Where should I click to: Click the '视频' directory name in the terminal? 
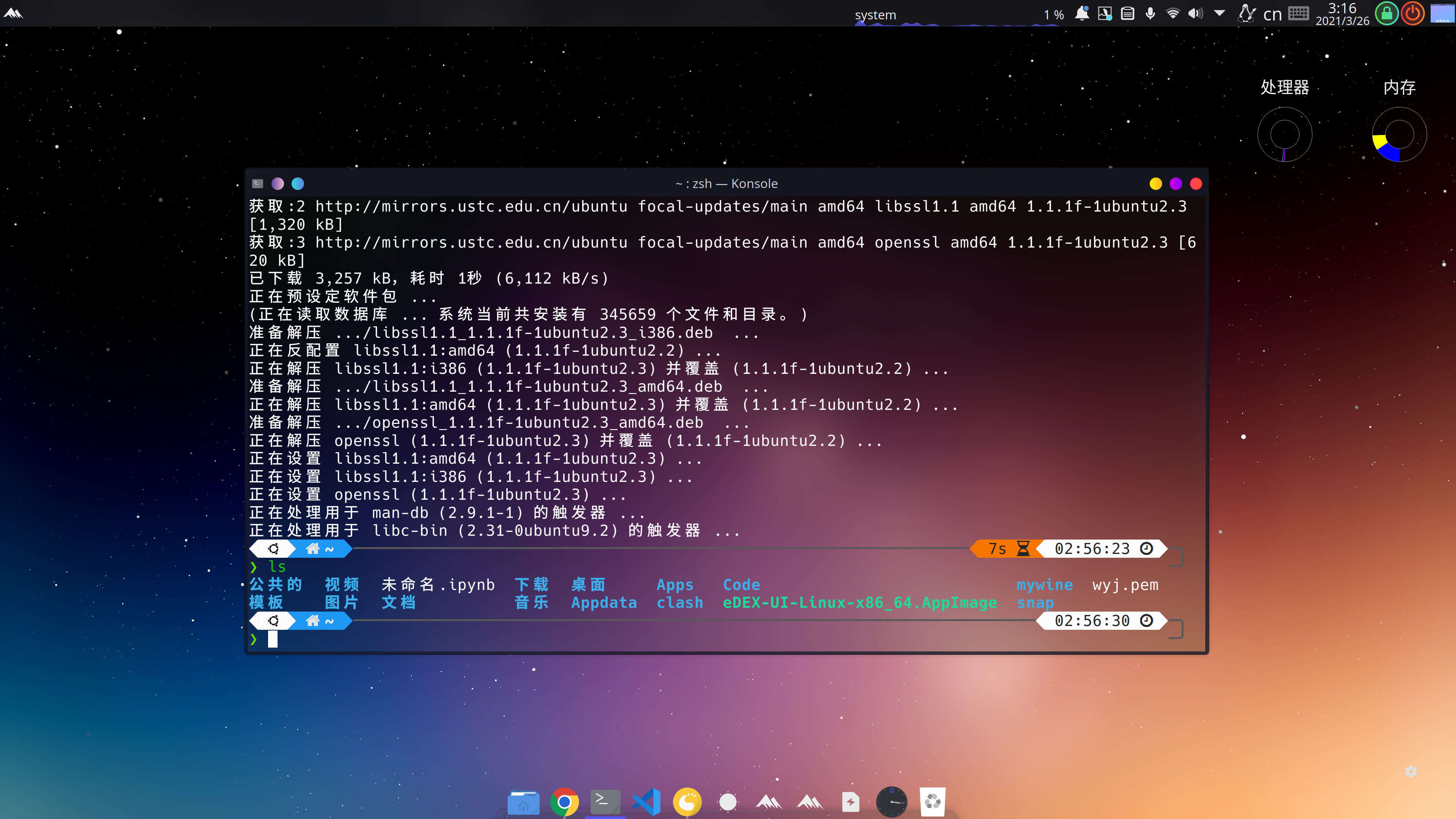click(342, 584)
